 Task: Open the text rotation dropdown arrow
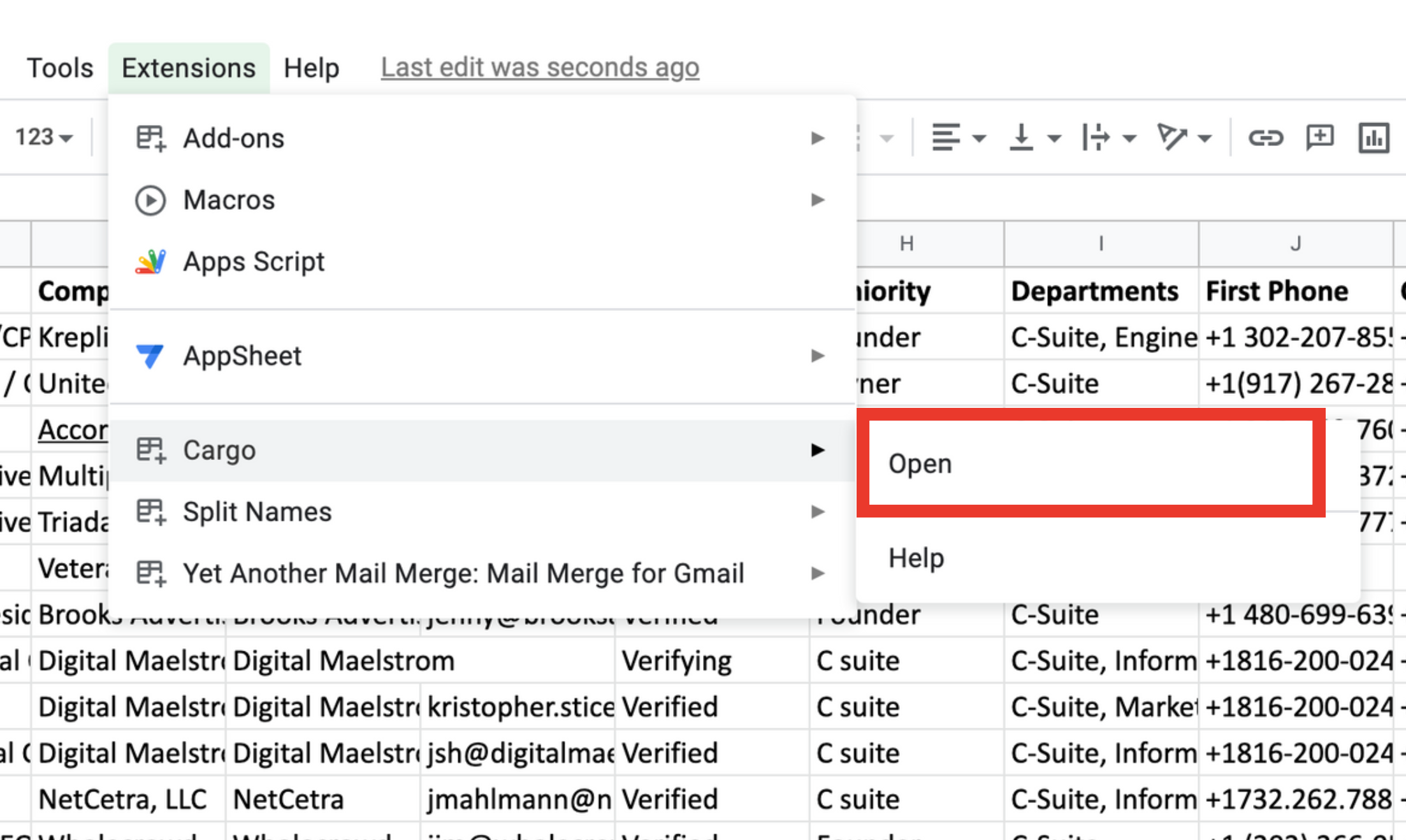(x=1205, y=138)
